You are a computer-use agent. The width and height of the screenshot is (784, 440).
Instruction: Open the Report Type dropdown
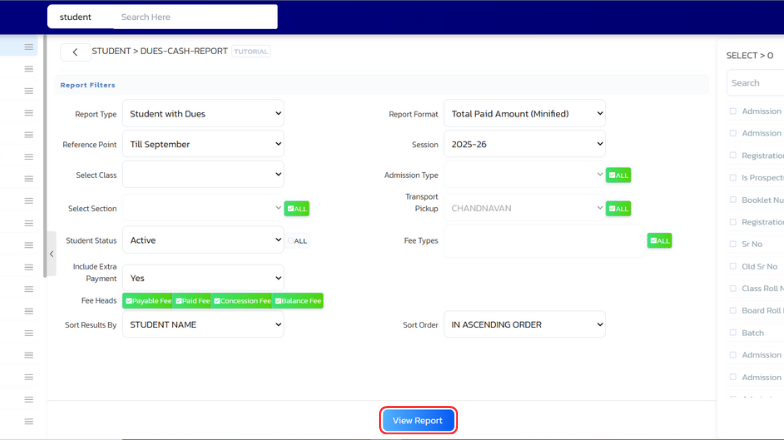[203, 114]
